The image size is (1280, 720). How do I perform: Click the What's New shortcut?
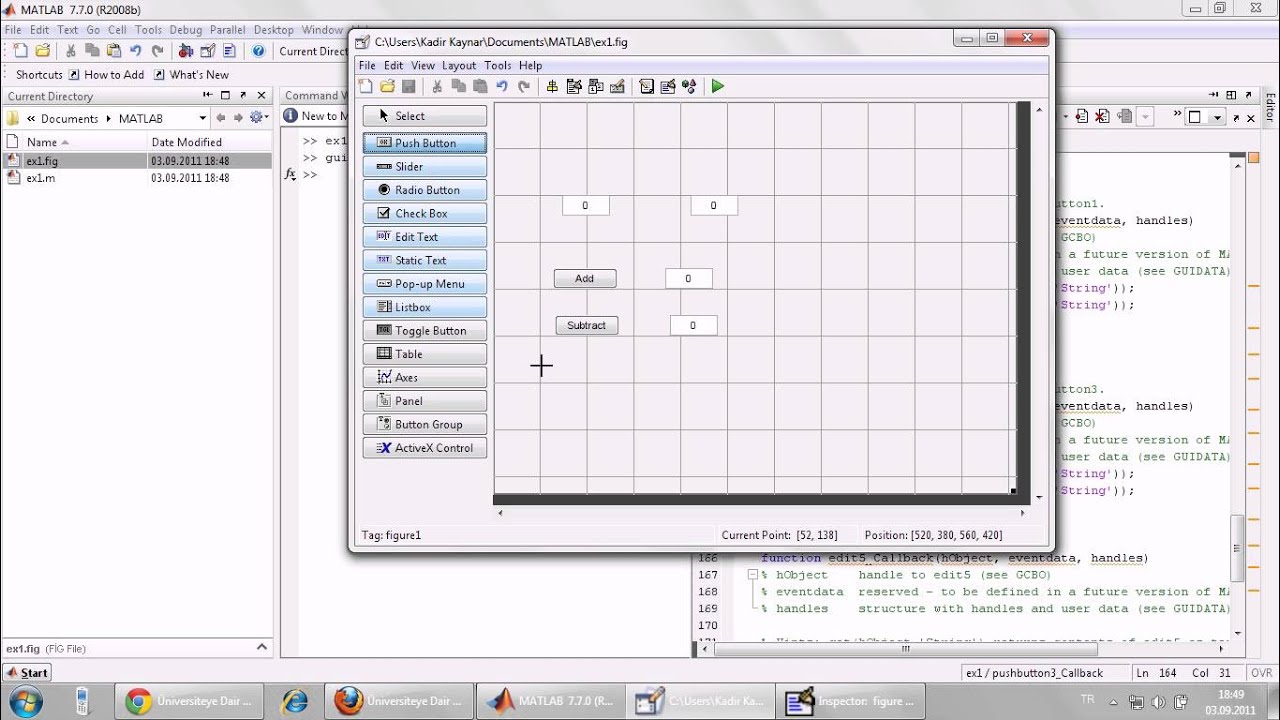(191, 75)
